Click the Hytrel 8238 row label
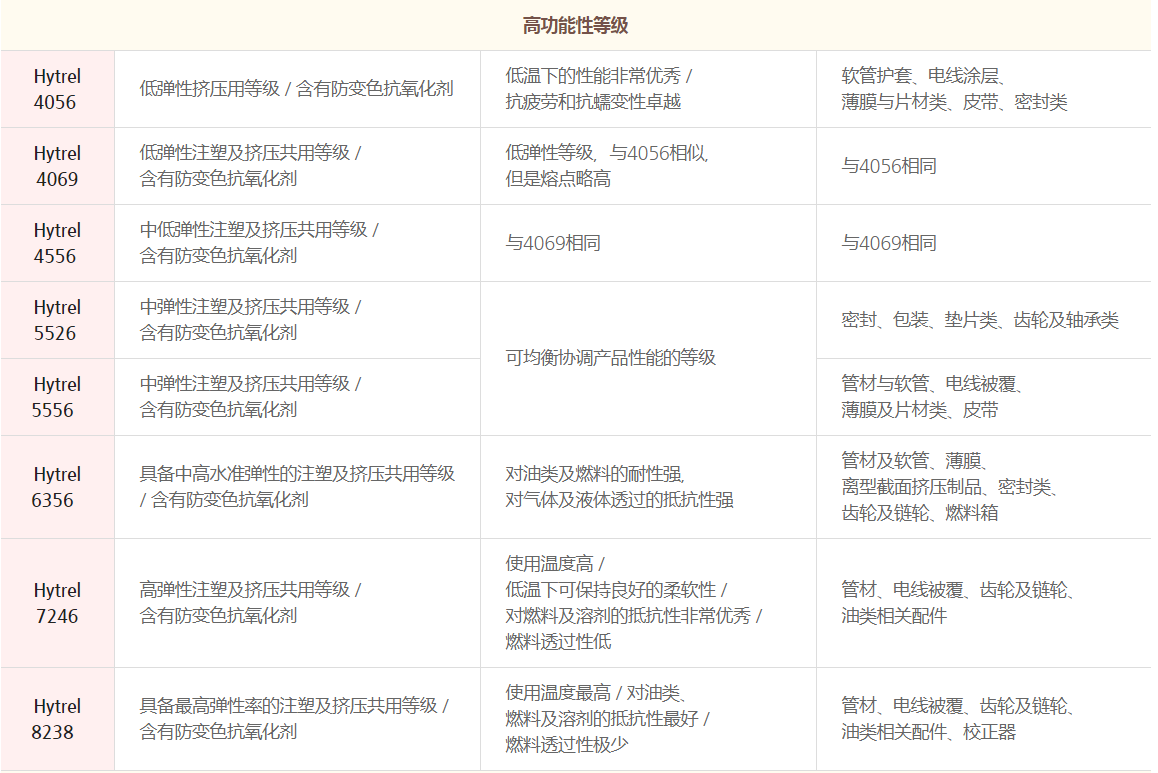This screenshot has width=1158, height=773. [x=57, y=719]
